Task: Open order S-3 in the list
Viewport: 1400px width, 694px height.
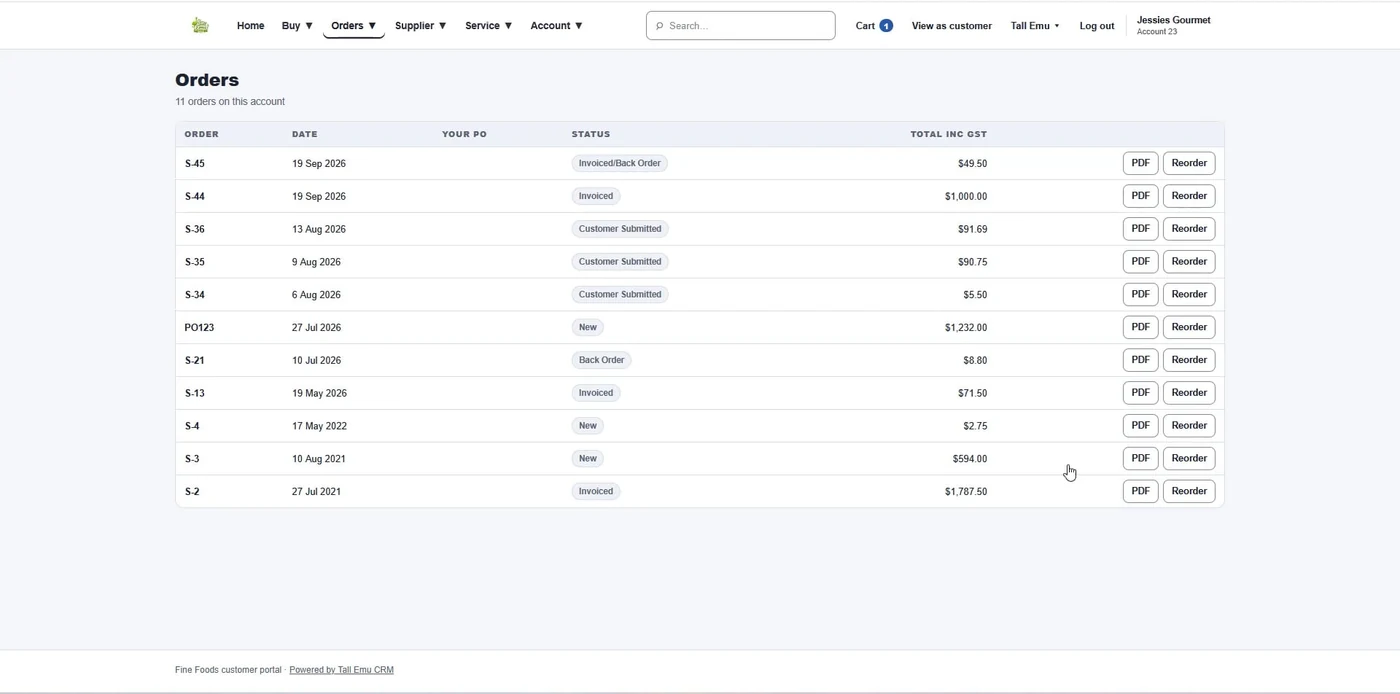Action: click(x=192, y=459)
